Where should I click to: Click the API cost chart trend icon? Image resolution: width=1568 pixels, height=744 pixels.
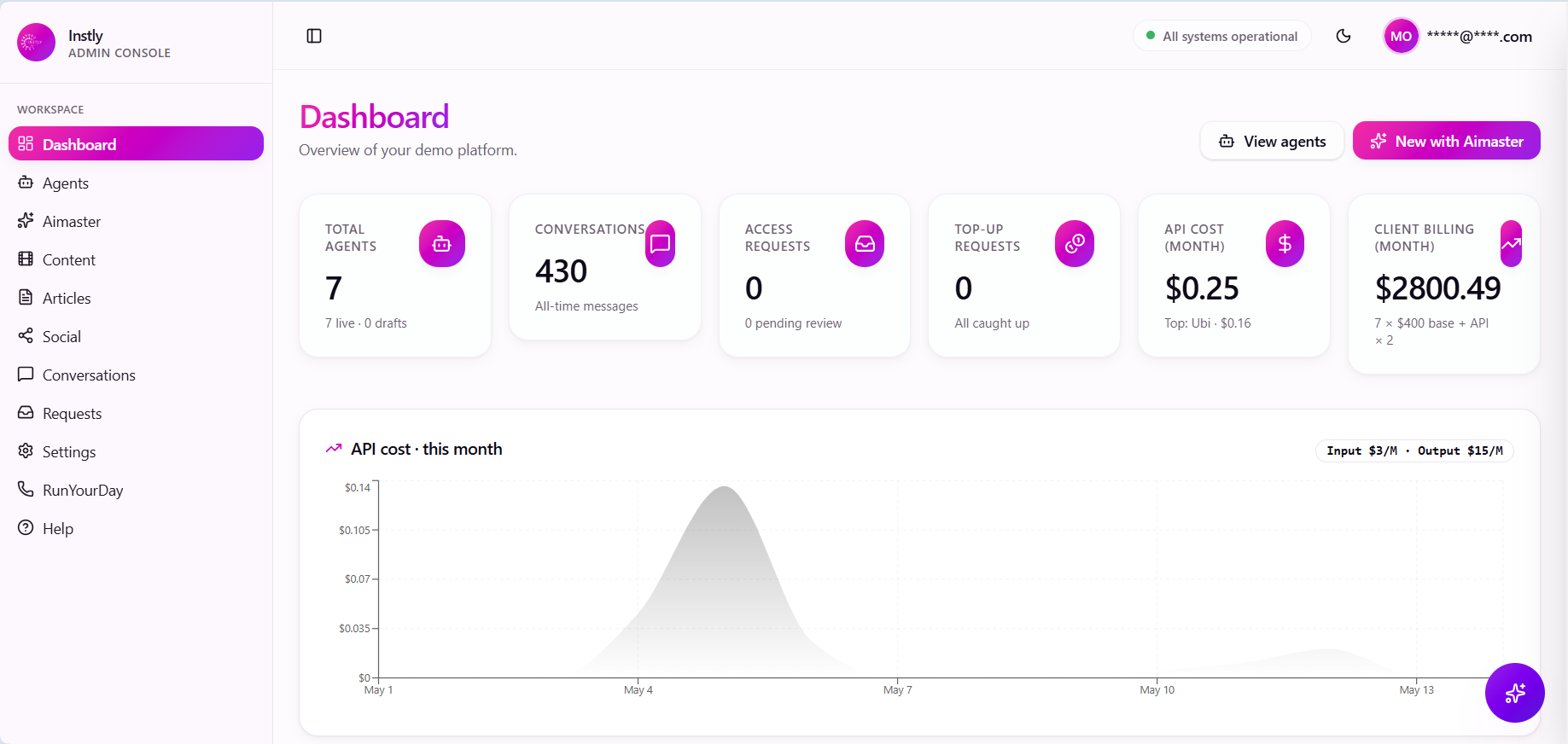(x=334, y=449)
